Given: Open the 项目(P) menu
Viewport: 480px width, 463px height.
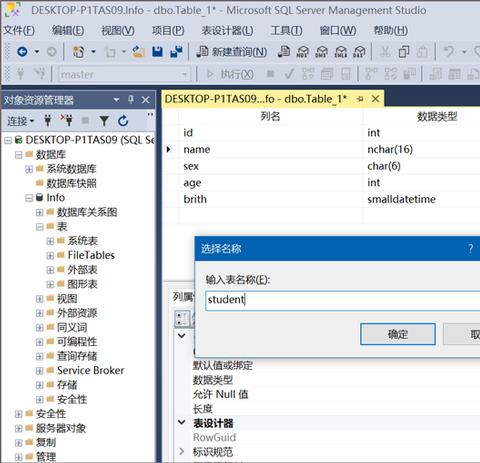Looking at the screenshot, I should 168,31.
